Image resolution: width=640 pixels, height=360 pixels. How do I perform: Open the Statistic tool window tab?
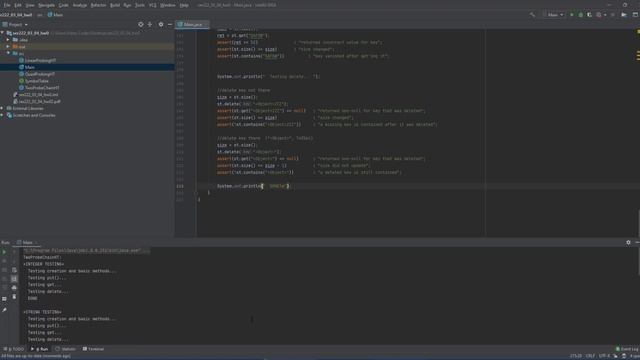(66, 349)
